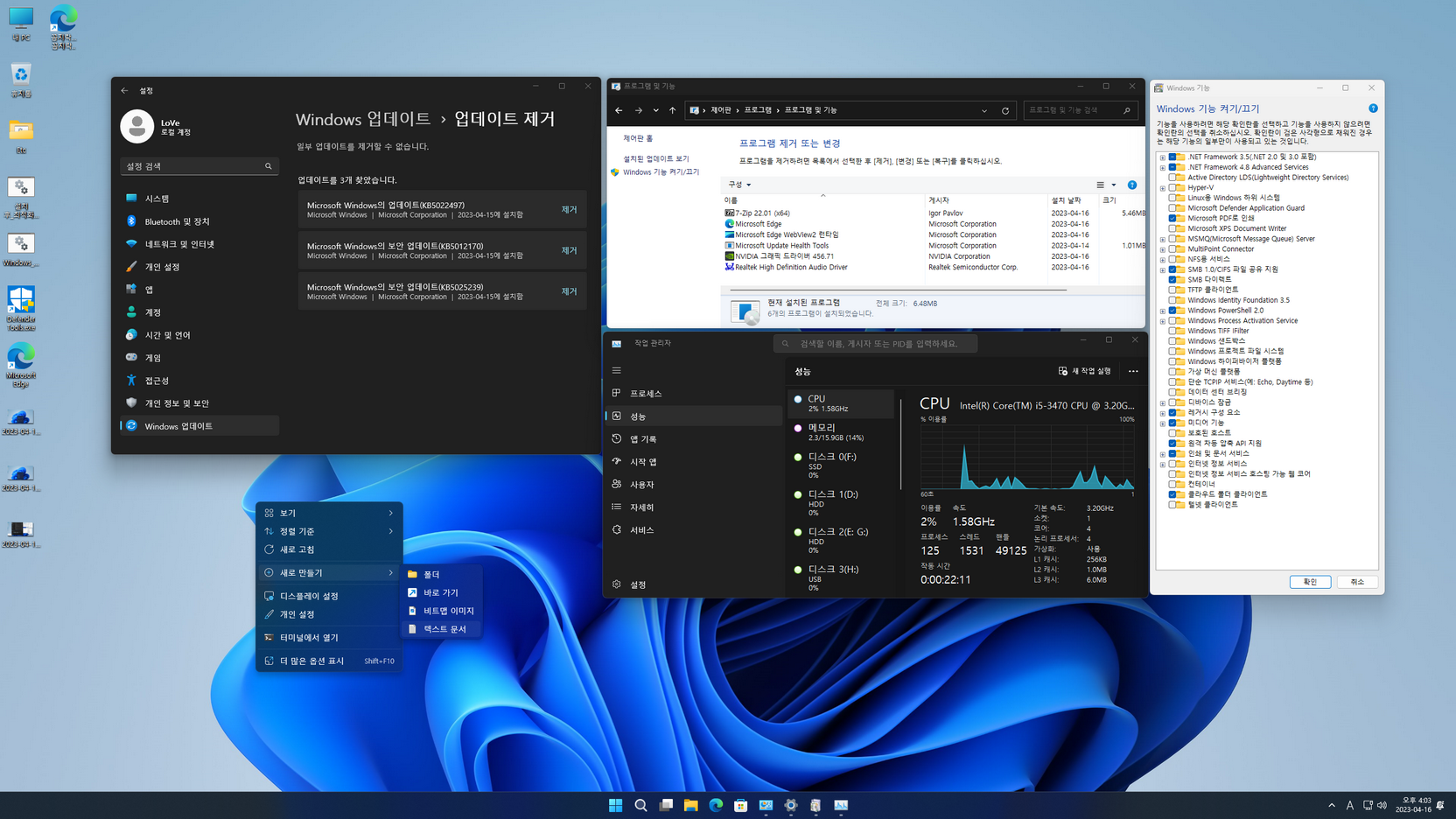The height and width of the screenshot is (819, 1456).
Task: Check 컨테이너 checkbox in Windows Features
Action: pyautogui.click(x=1172, y=484)
